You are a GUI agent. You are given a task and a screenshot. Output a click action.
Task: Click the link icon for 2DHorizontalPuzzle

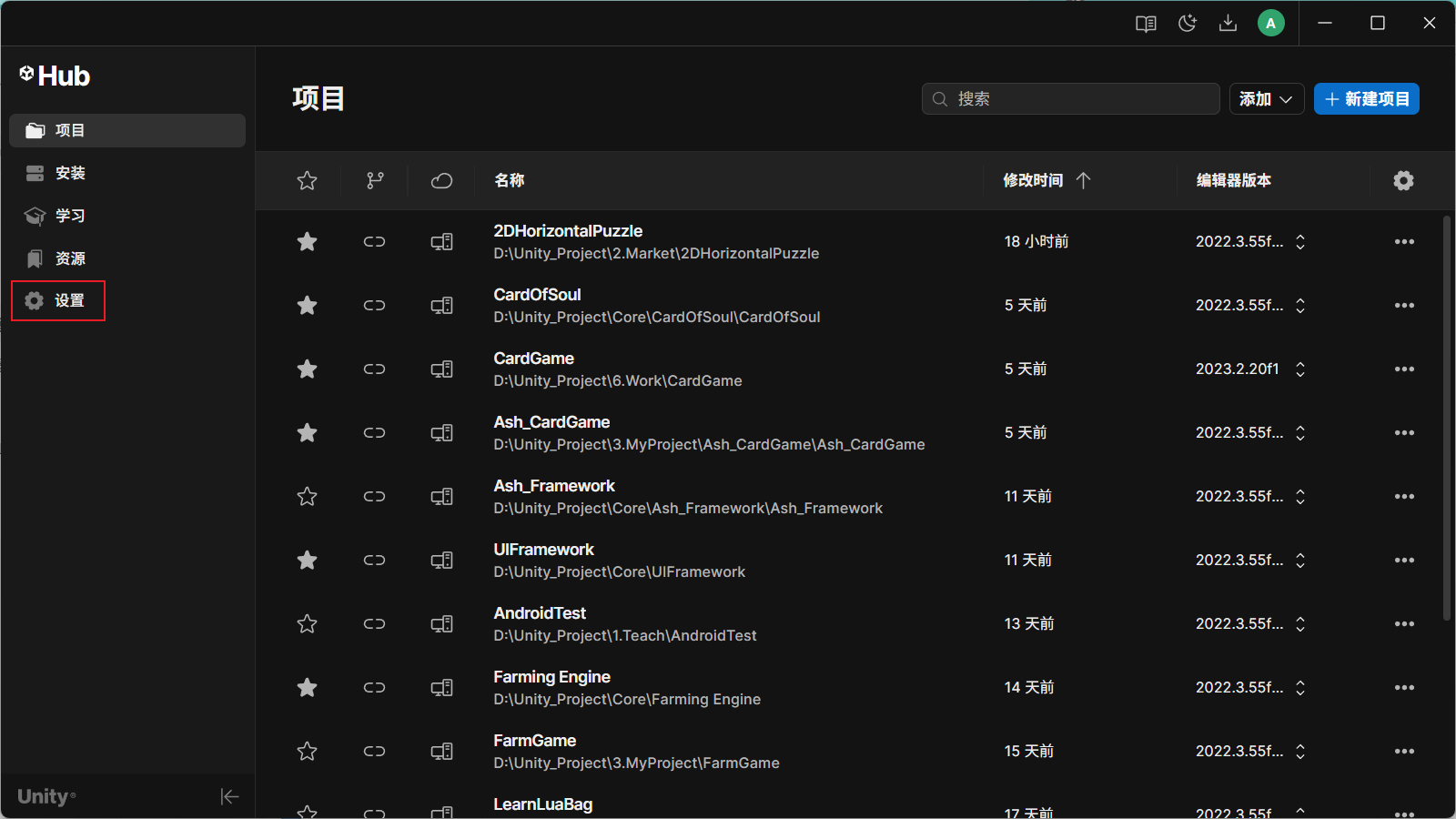pyautogui.click(x=375, y=242)
